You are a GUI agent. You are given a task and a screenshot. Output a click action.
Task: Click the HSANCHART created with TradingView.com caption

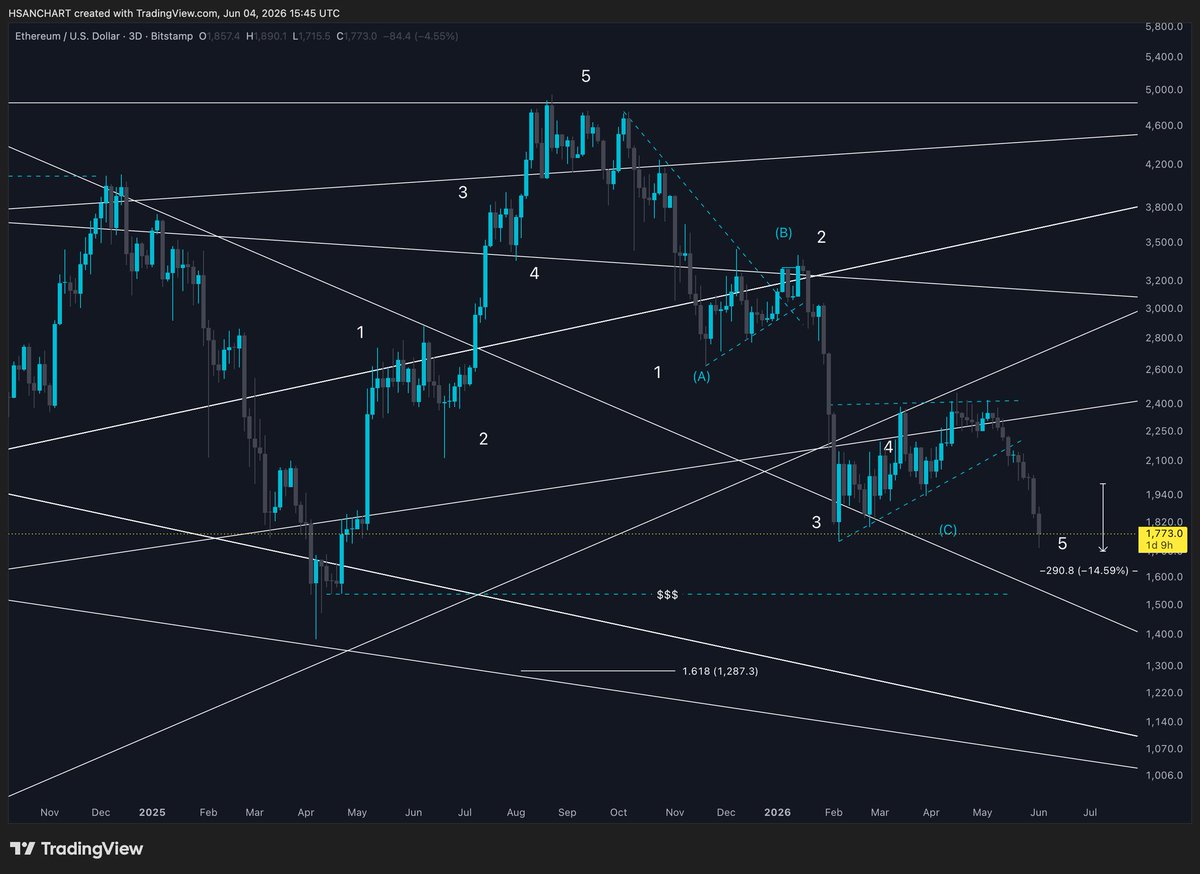coord(173,13)
